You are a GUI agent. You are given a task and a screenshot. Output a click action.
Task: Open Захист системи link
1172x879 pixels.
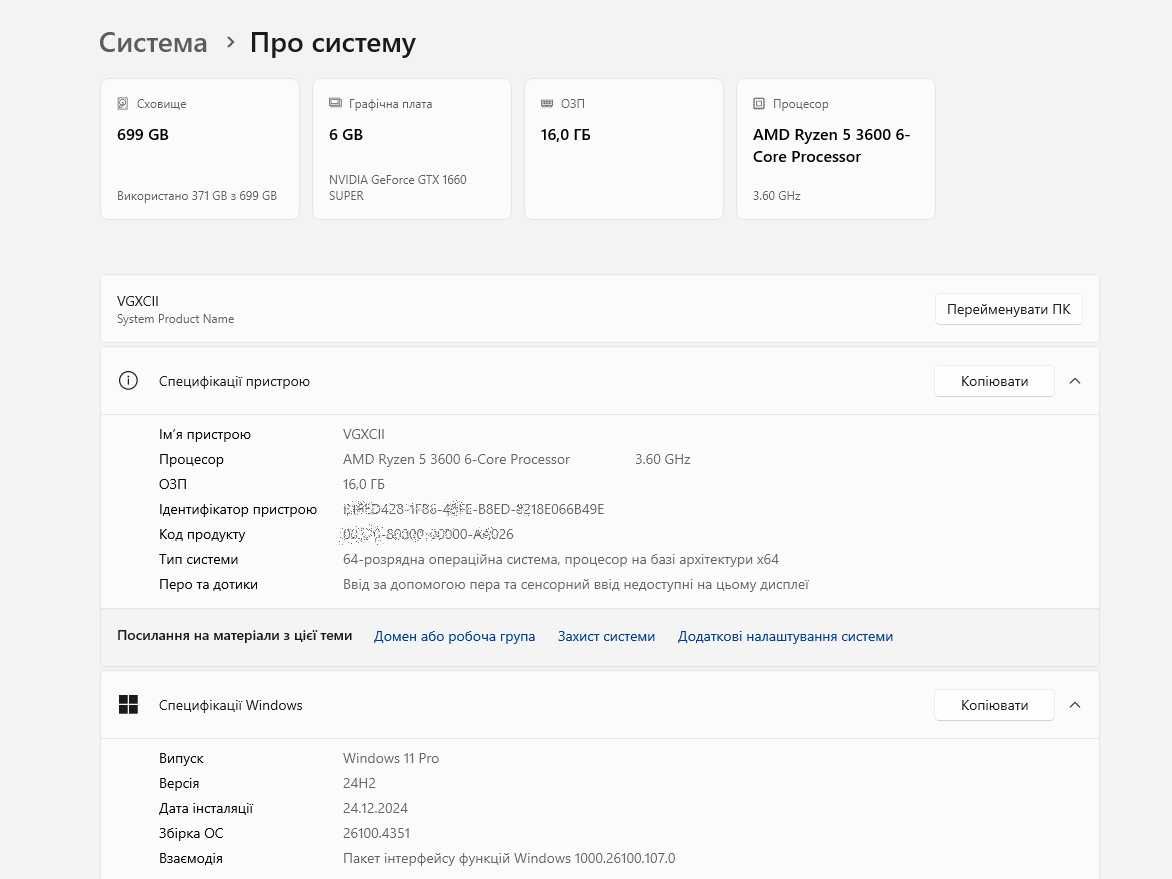pos(606,636)
